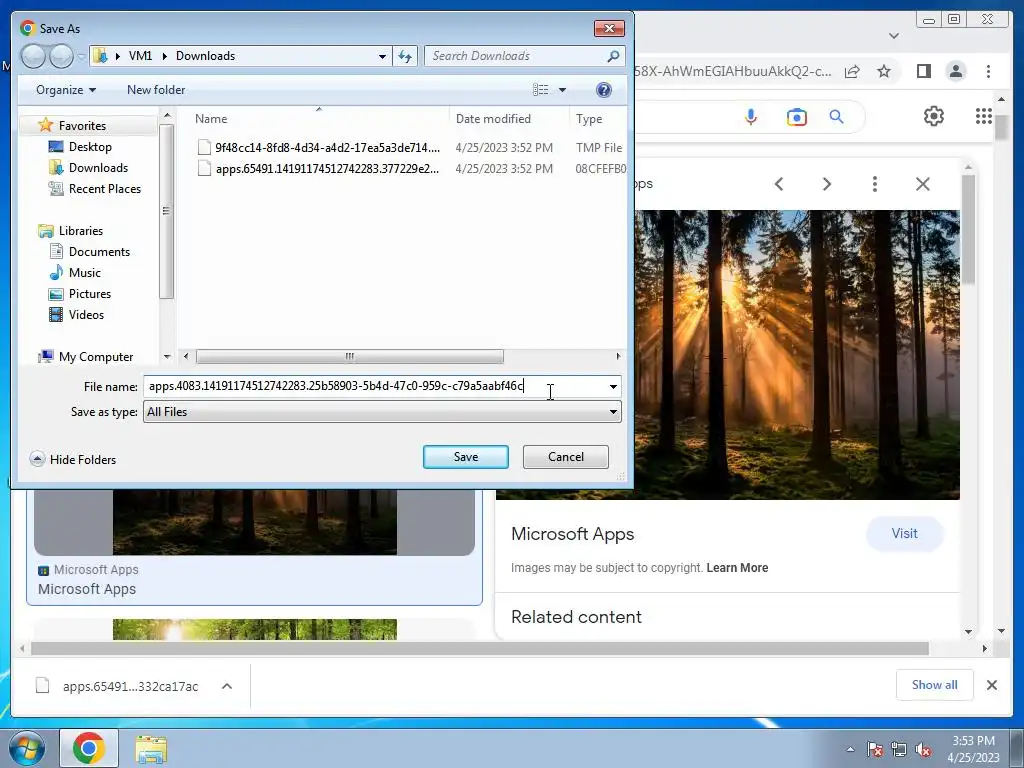
Task: Toggle Chrome side panel icon
Action: click(x=923, y=71)
